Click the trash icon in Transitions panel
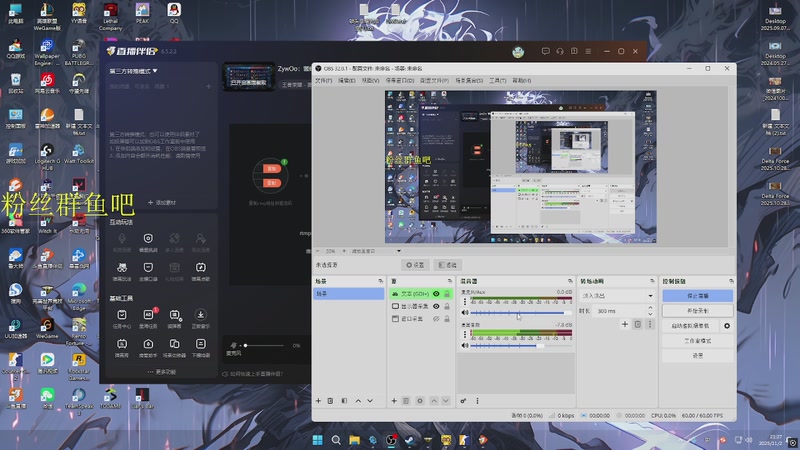The height and width of the screenshot is (450, 800). (x=638, y=324)
